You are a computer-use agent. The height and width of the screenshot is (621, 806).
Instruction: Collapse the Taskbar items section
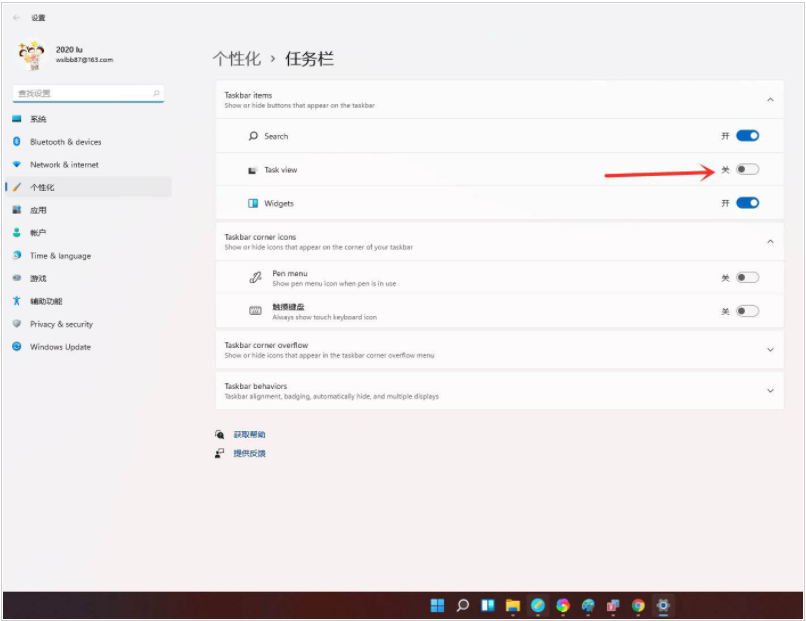(x=770, y=100)
